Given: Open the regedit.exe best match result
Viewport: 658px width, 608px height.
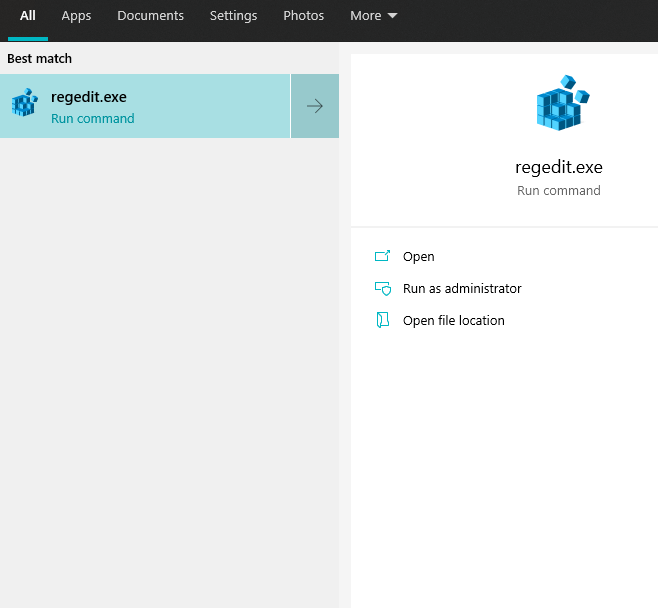Looking at the screenshot, I should pos(145,106).
